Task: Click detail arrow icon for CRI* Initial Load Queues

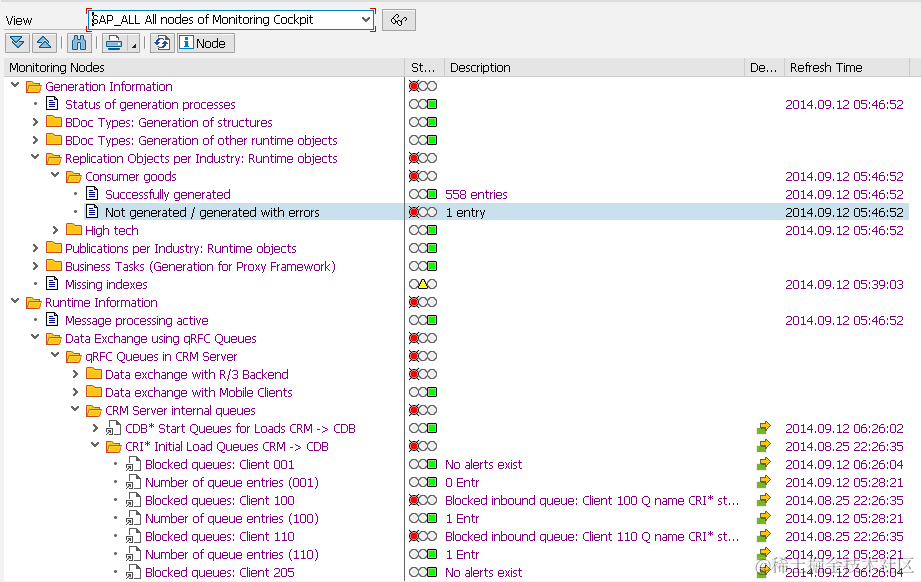Action: tap(764, 446)
